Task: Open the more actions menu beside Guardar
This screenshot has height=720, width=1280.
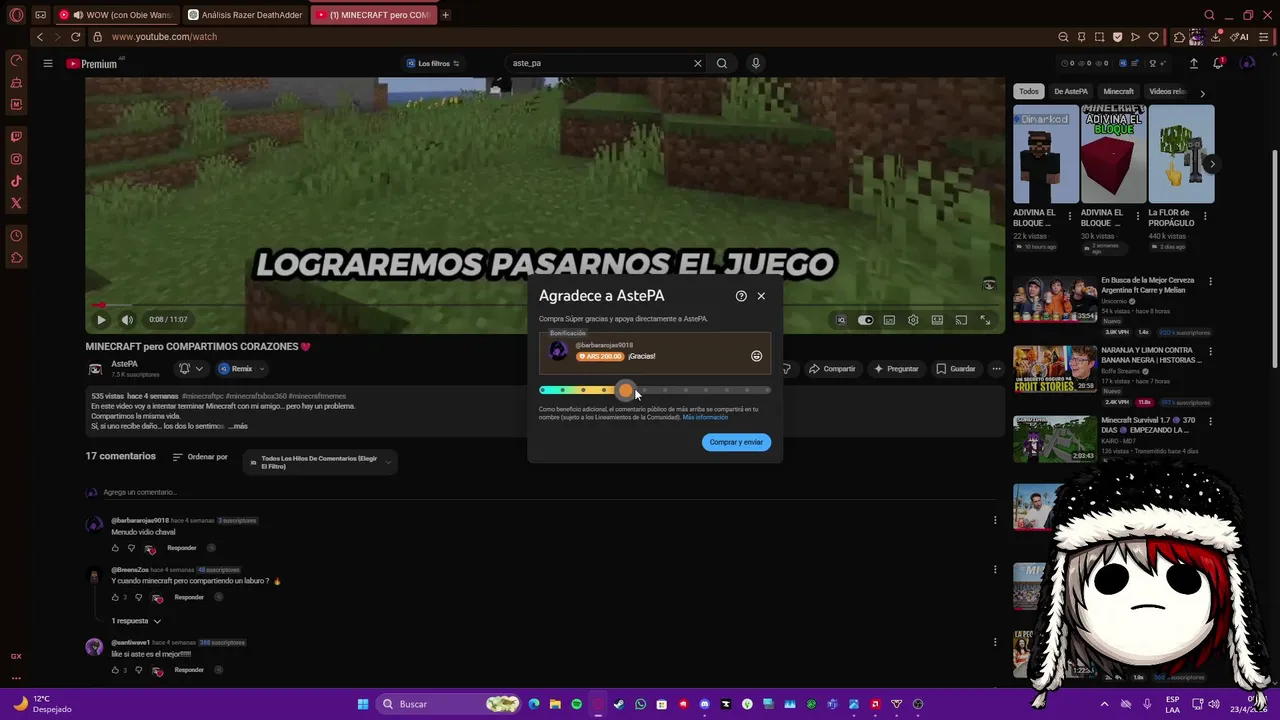Action: point(996,369)
